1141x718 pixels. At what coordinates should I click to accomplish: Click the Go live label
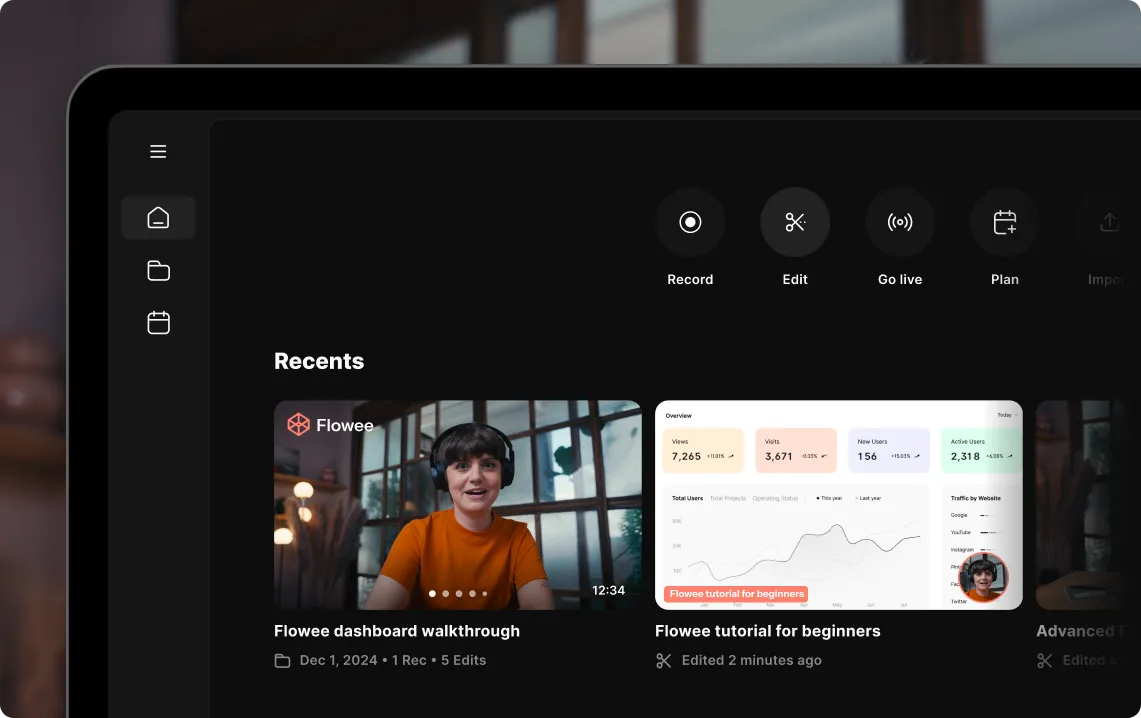[x=899, y=279]
